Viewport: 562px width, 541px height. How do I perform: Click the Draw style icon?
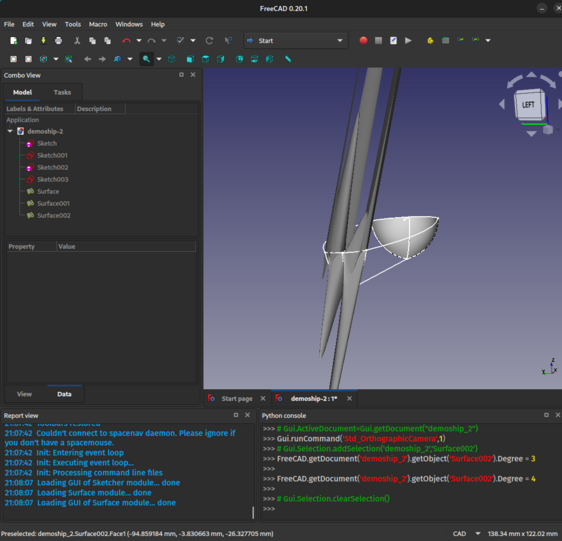tap(43, 59)
